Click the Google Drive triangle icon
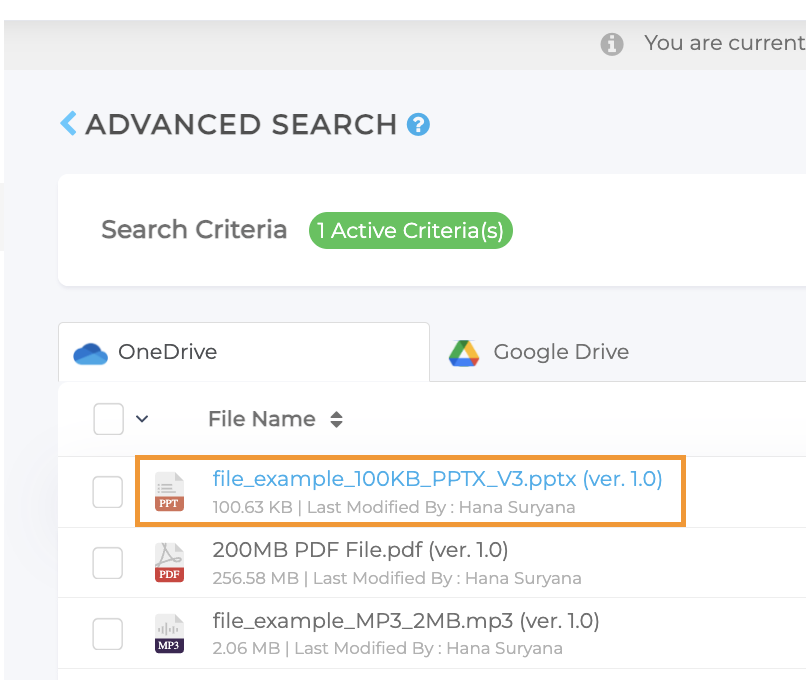The image size is (806, 680). tap(464, 353)
